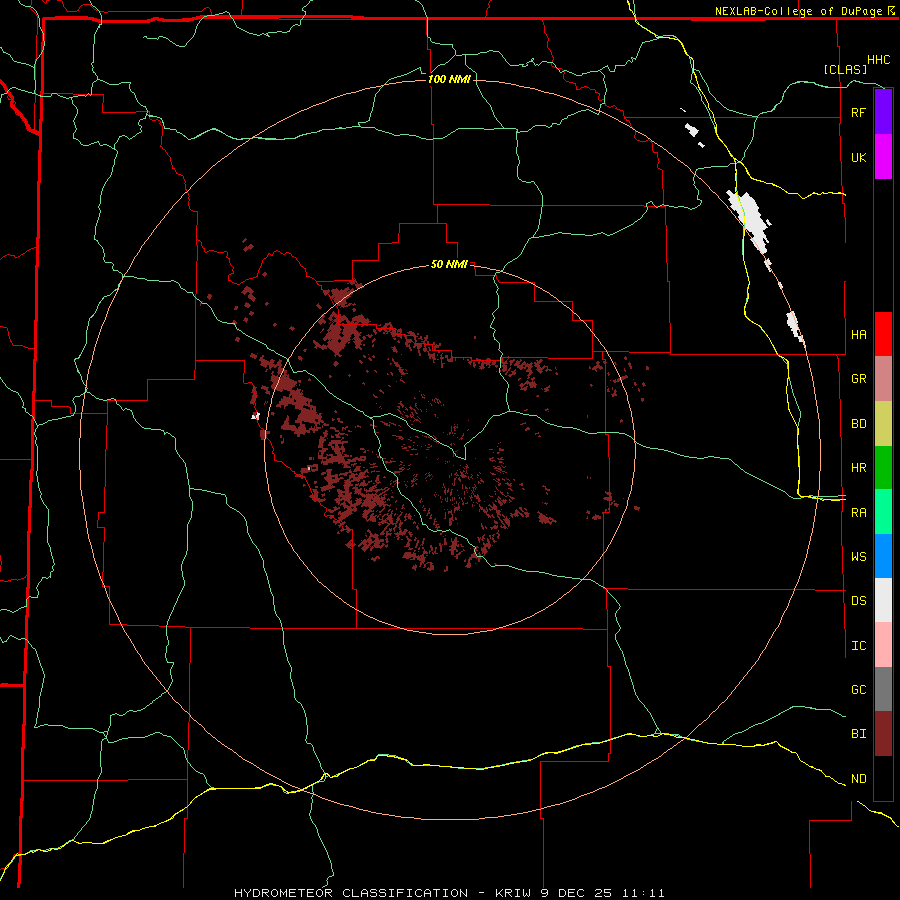Click the HHC product label
The height and width of the screenshot is (900, 900).
[879, 60]
